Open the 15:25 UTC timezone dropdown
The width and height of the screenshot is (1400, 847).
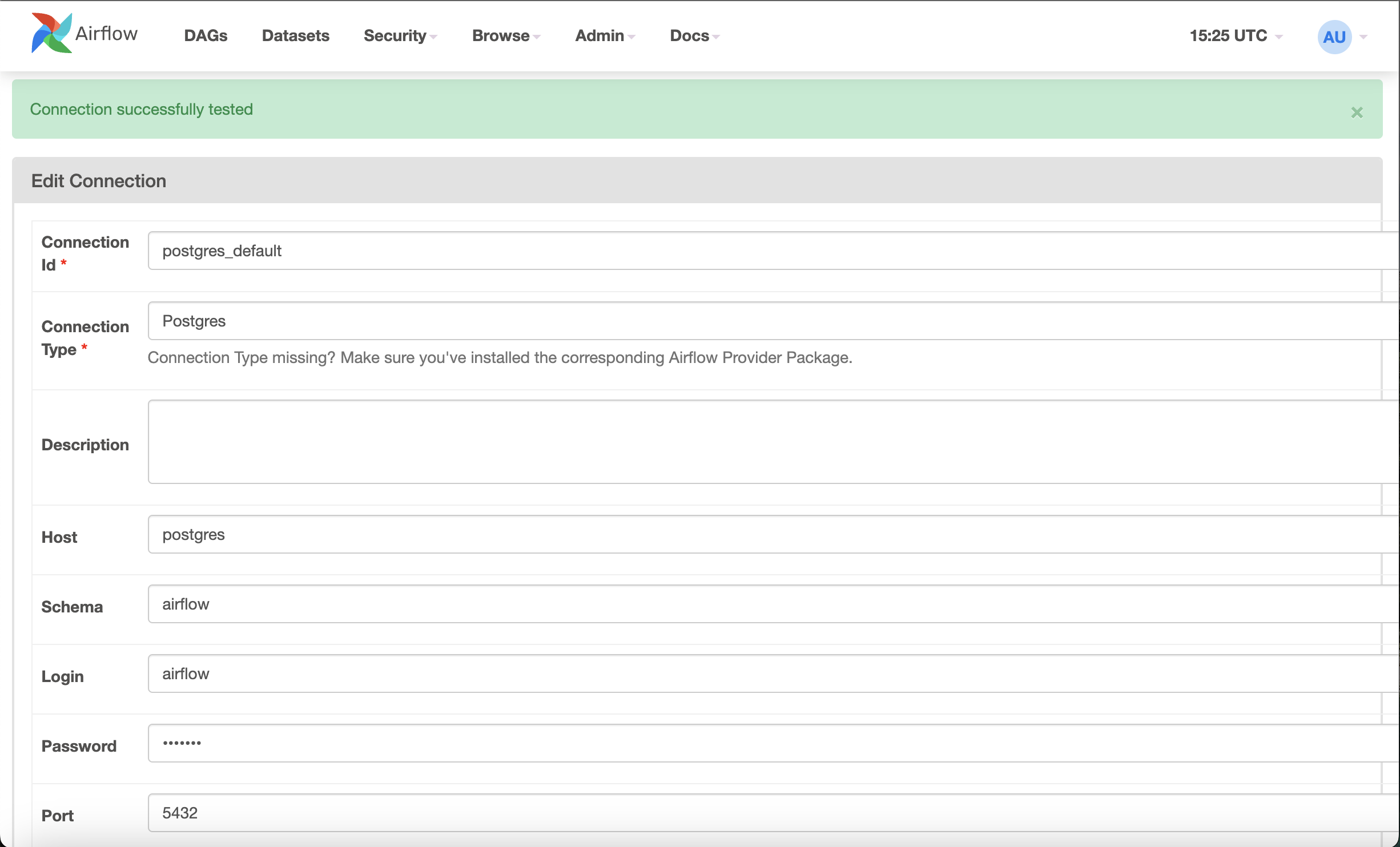point(1236,35)
